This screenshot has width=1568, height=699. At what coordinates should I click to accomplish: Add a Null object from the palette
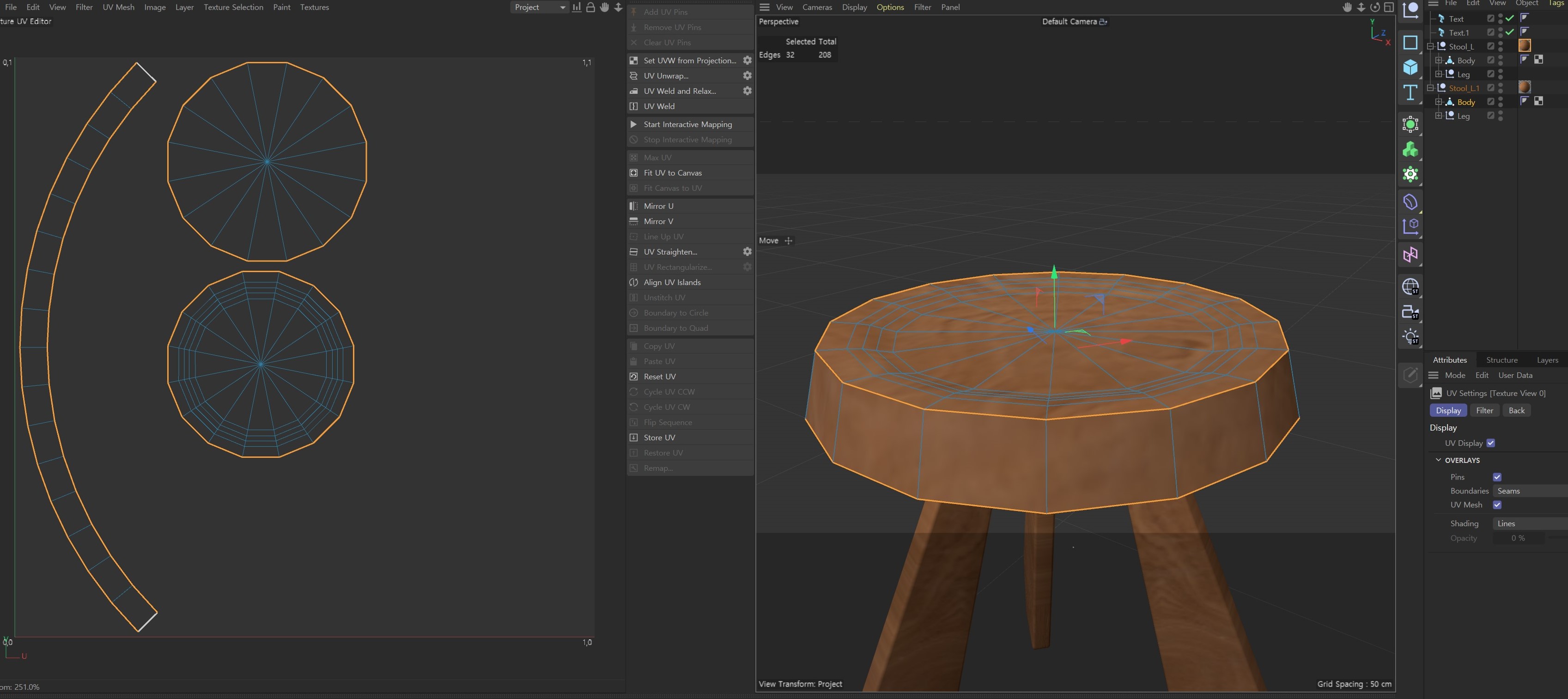point(1410,10)
